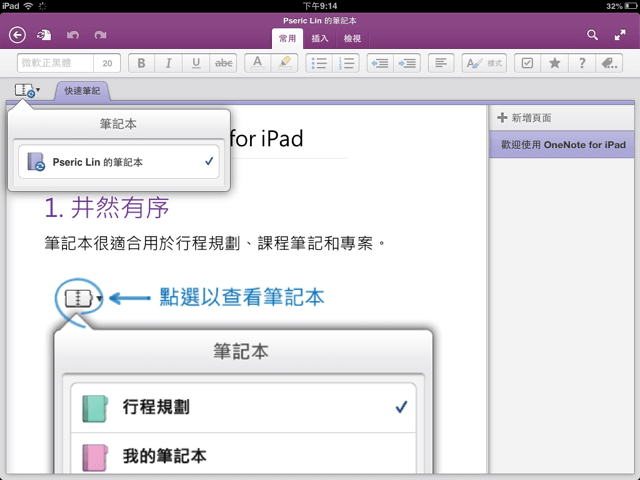Open more tags menu
640x480 pixels.
click(x=609, y=63)
